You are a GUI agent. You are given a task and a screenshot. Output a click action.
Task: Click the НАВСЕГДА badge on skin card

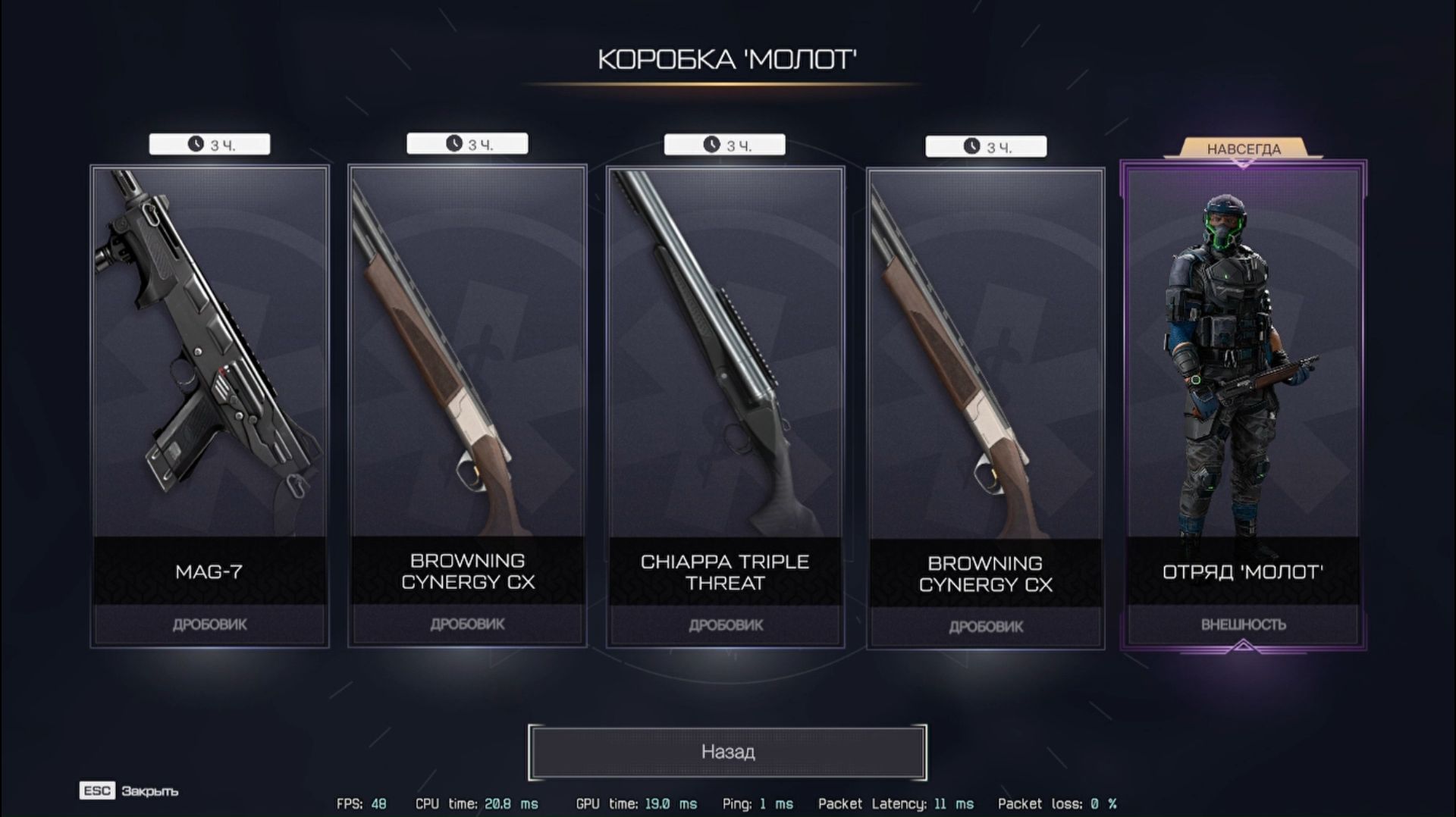pos(1244,149)
